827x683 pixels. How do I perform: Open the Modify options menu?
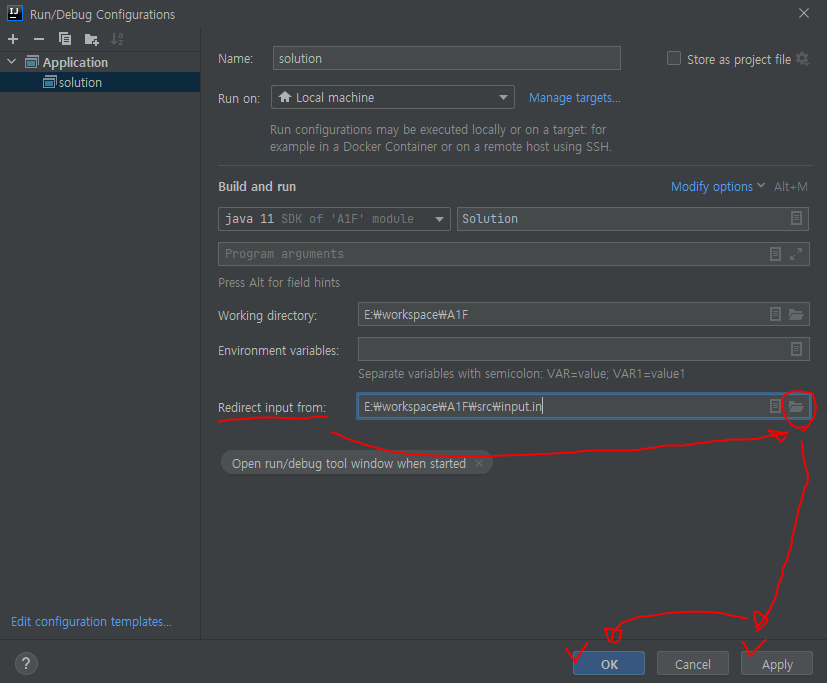click(717, 187)
